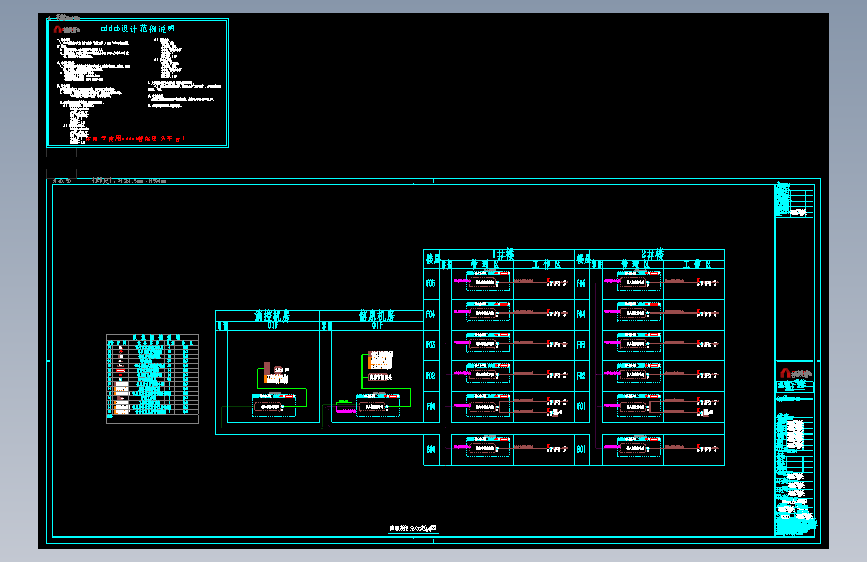Click the F01 floor label under 2#楼
Image resolution: width=867 pixels, height=562 pixels.
pos(581,407)
